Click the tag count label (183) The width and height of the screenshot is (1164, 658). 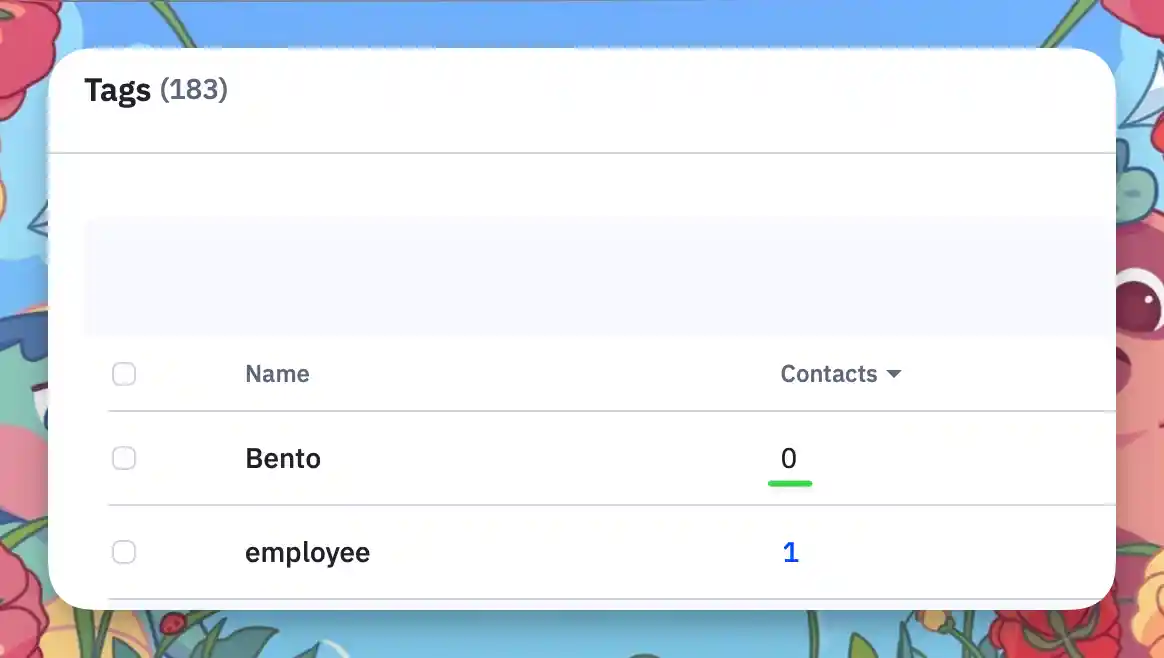click(x=194, y=90)
